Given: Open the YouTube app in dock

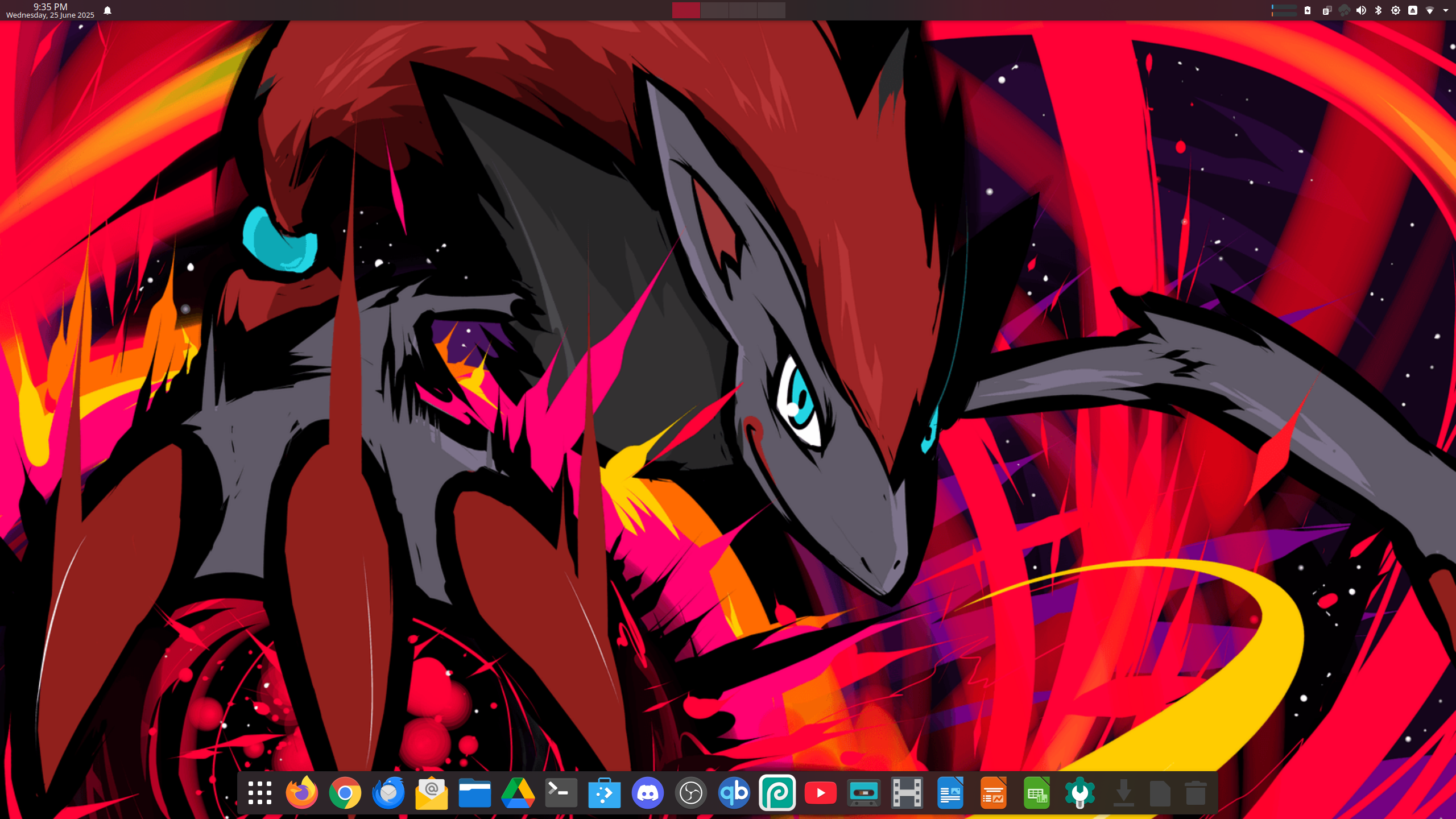Looking at the screenshot, I should (821, 793).
